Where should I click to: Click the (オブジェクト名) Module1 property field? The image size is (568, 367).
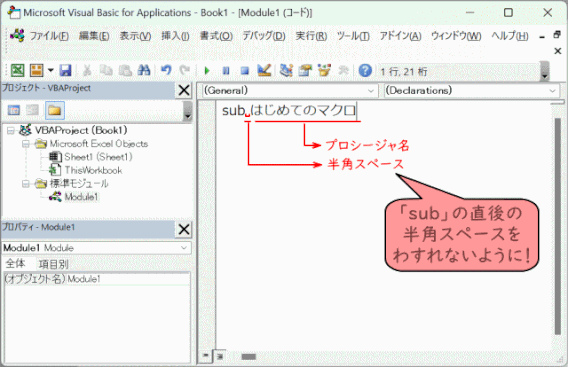click(96, 279)
